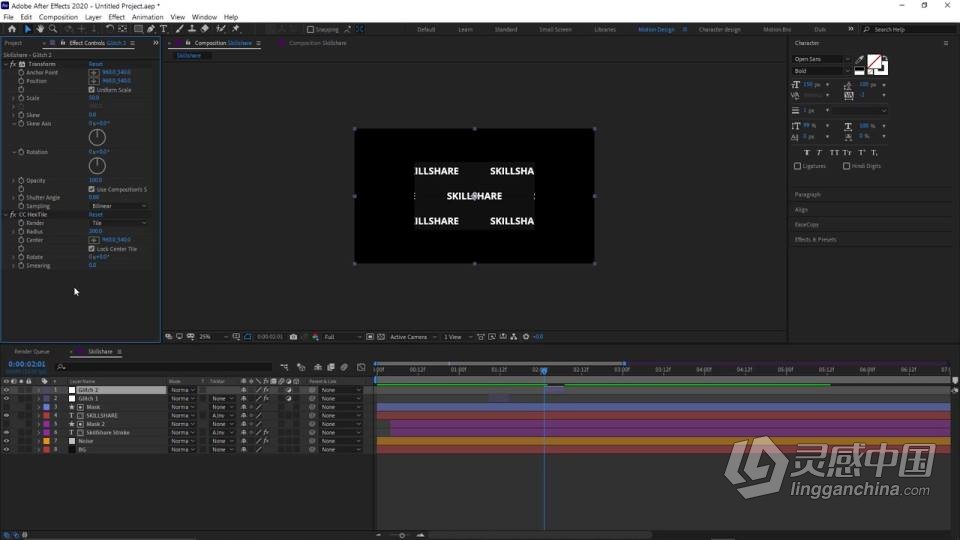Click the frame blending icon in timeline
The image size is (960, 540).
(331, 367)
